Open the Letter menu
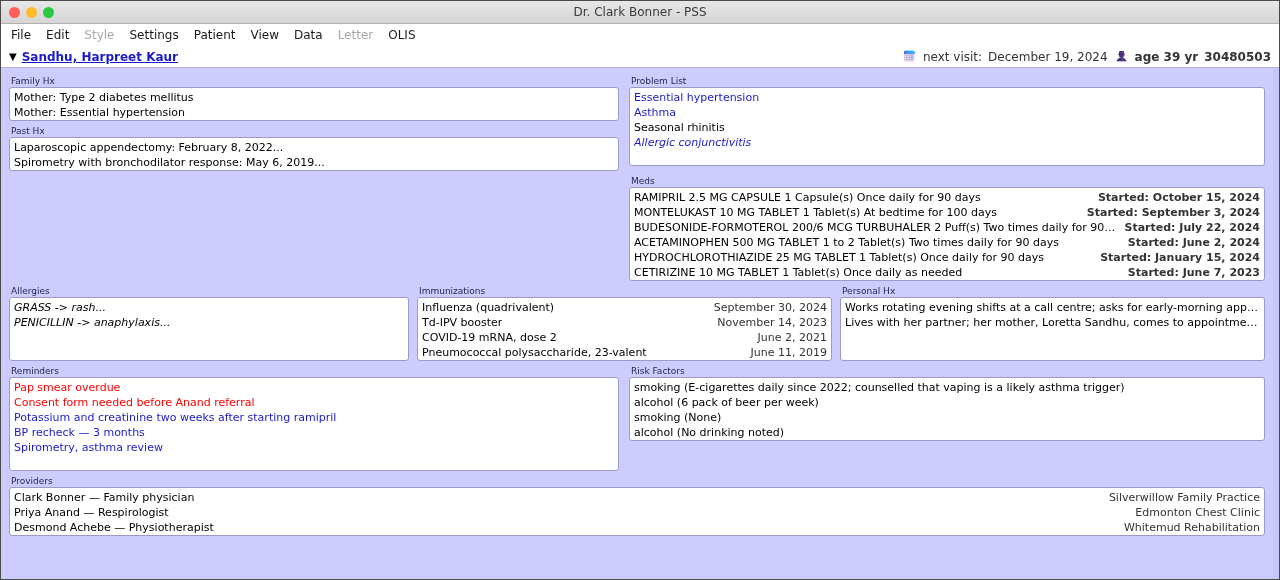1280x580 pixels. (x=355, y=35)
